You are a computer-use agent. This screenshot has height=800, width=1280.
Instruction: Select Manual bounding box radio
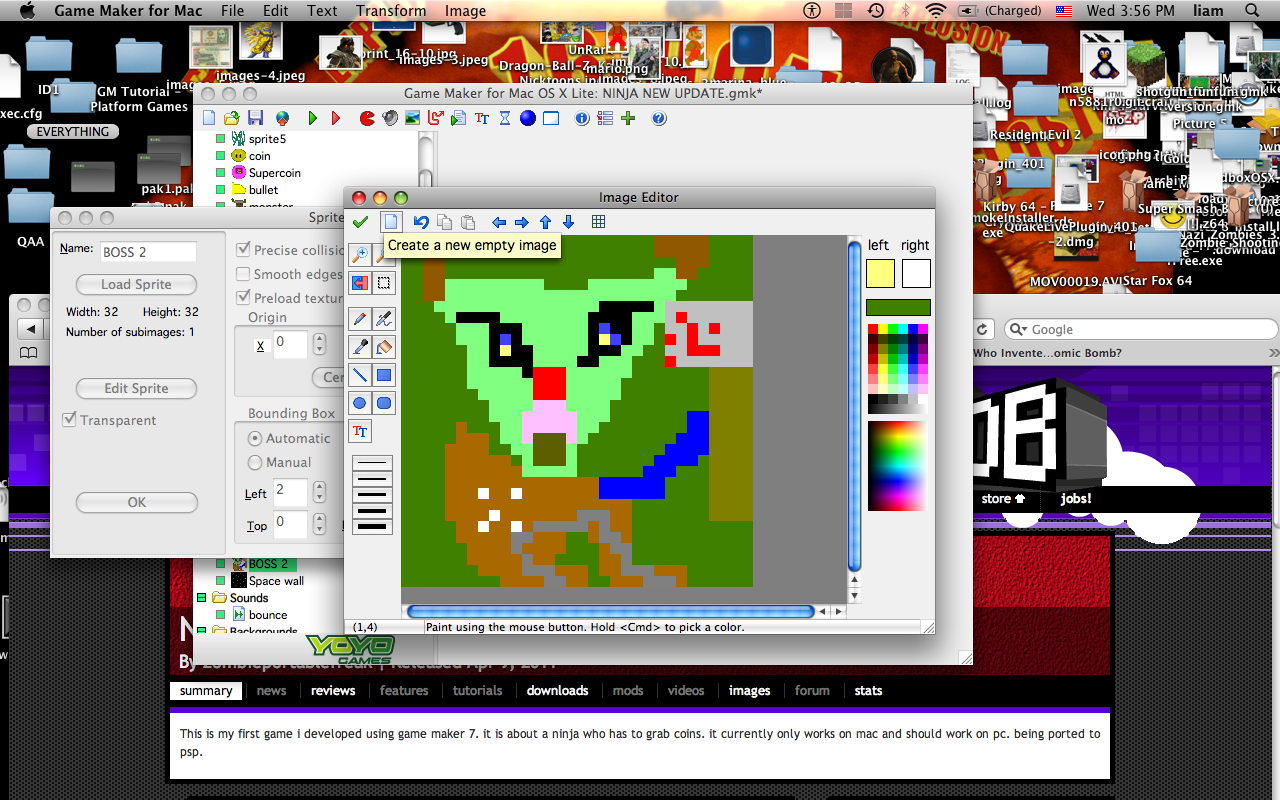[255, 462]
